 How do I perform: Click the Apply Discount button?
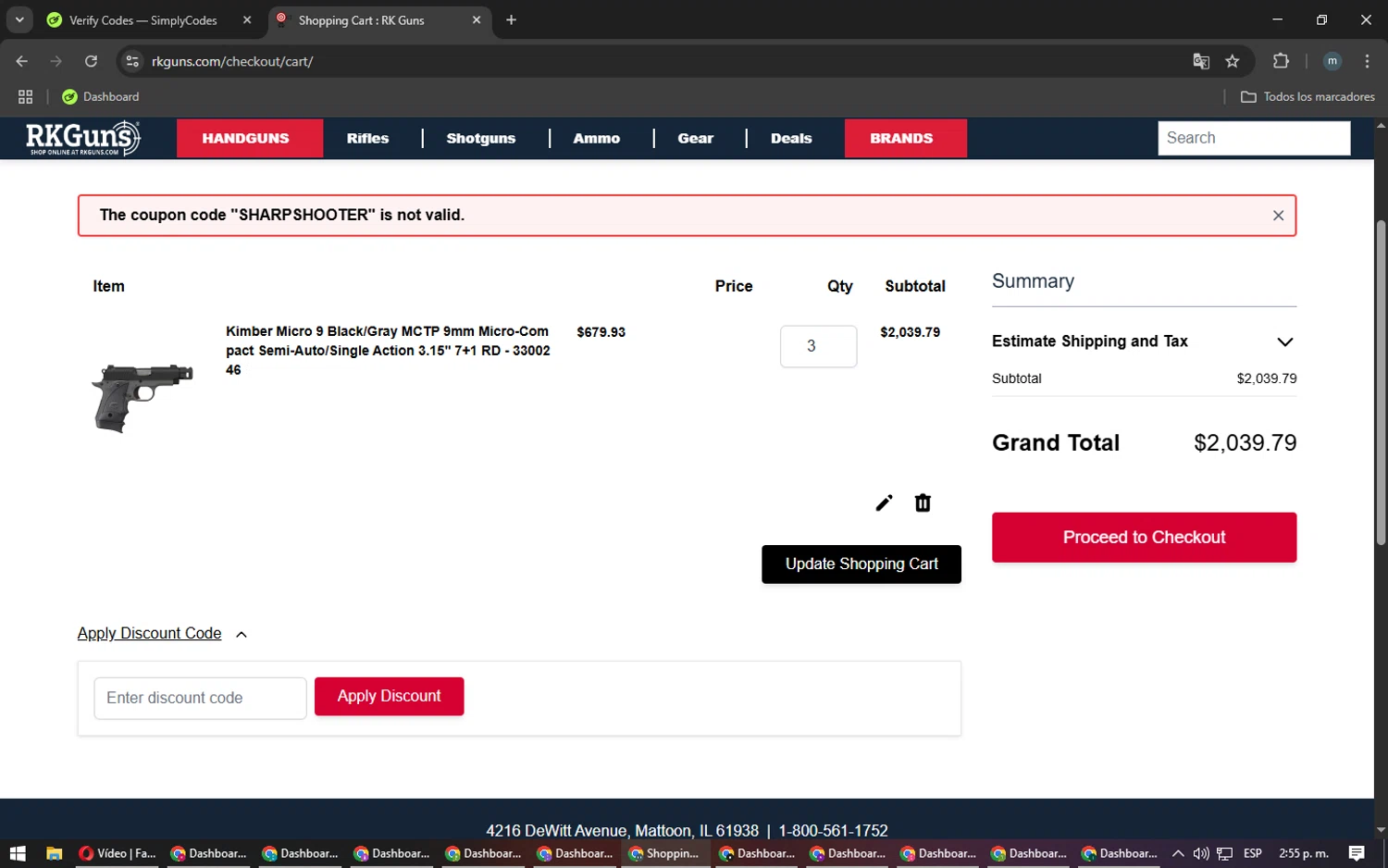pos(389,696)
